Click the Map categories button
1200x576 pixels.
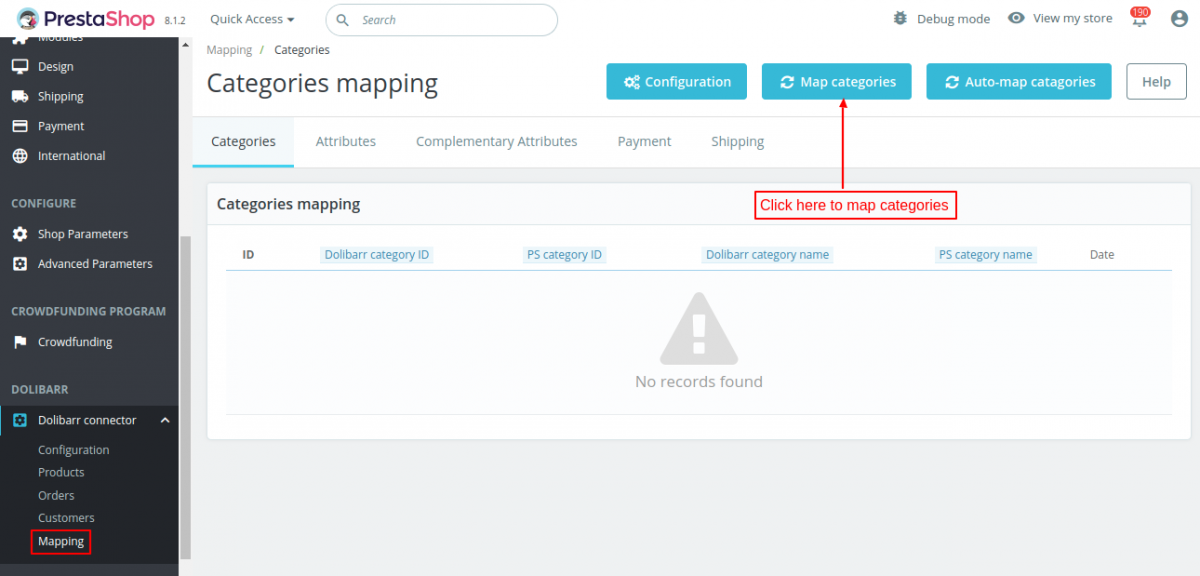(837, 82)
